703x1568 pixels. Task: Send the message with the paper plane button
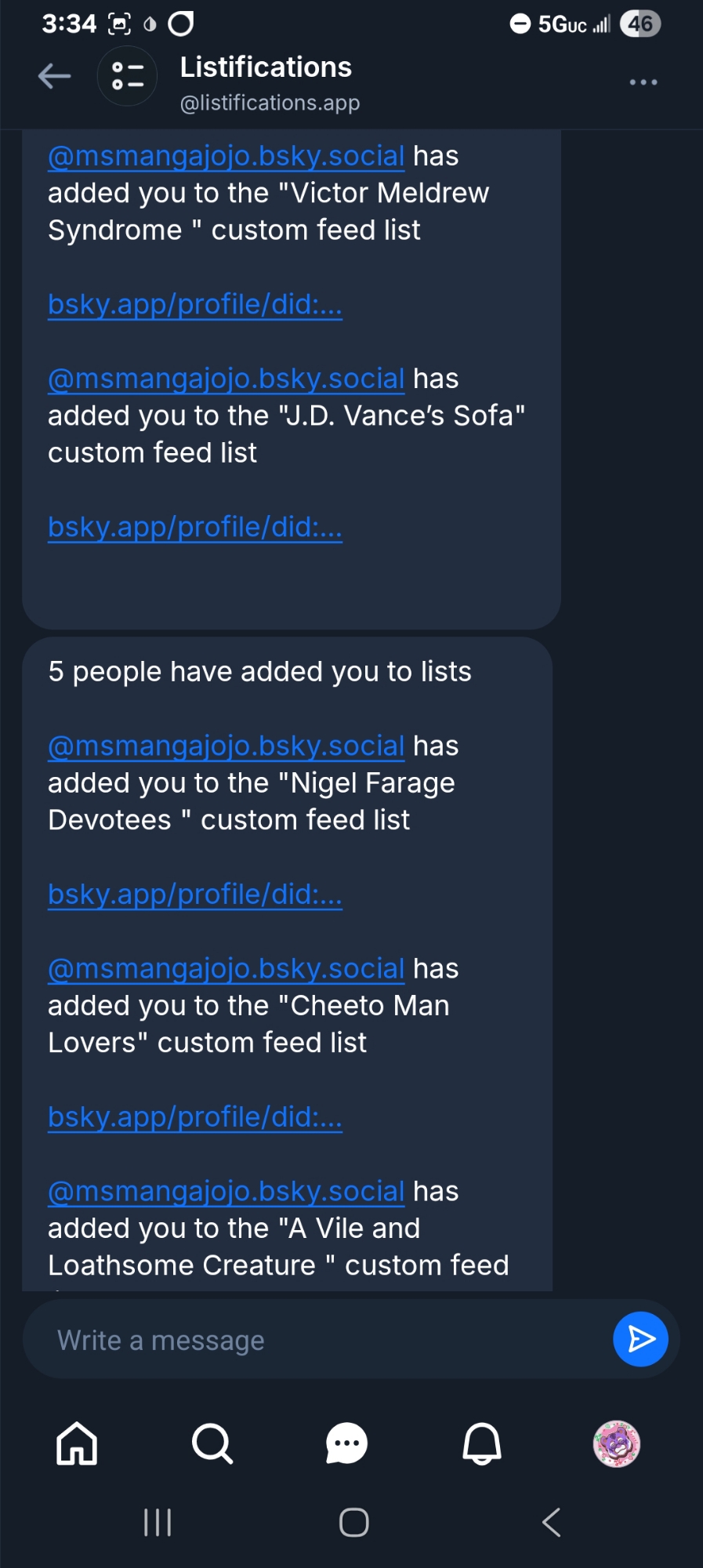point(640,1339)
